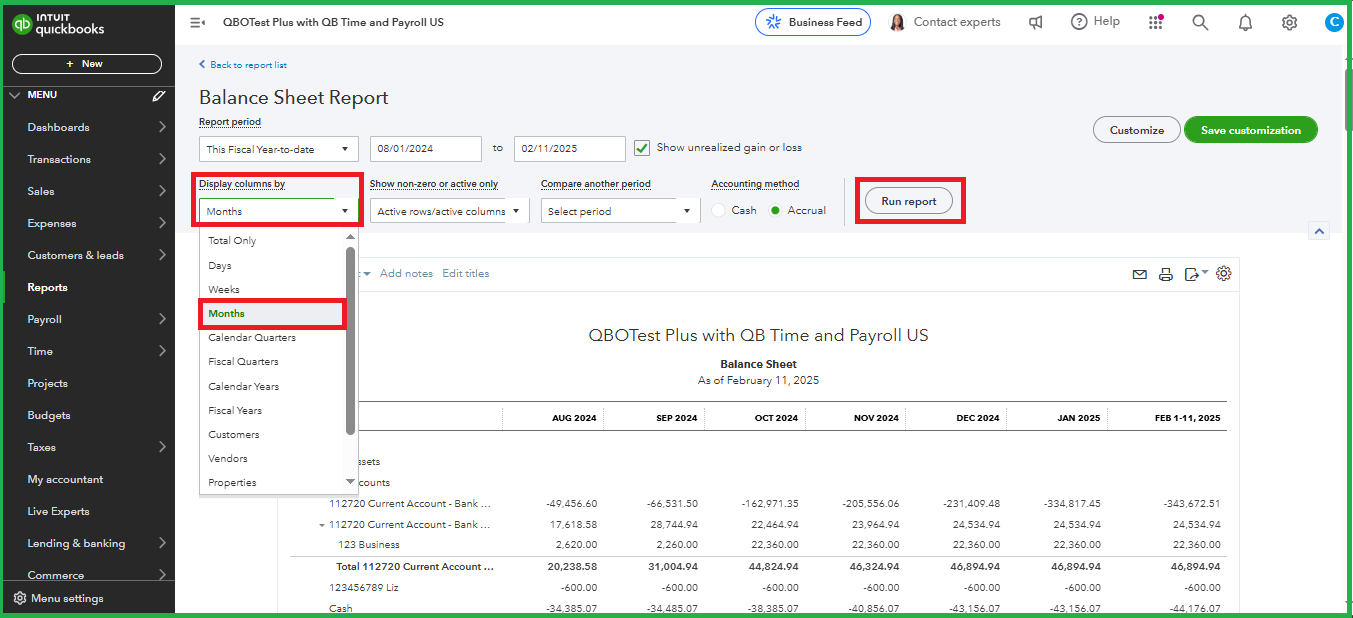The image size is (1353, 618).
Task: Open the notifications bell icon
Action: 1245,22
